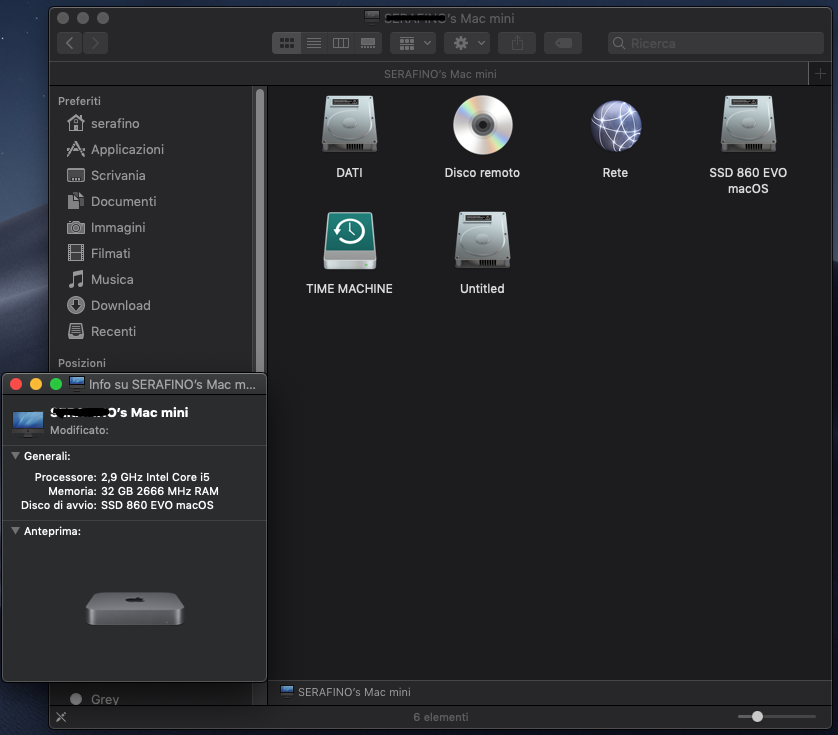
Task: Close the Info window
Action: [16, 384]
